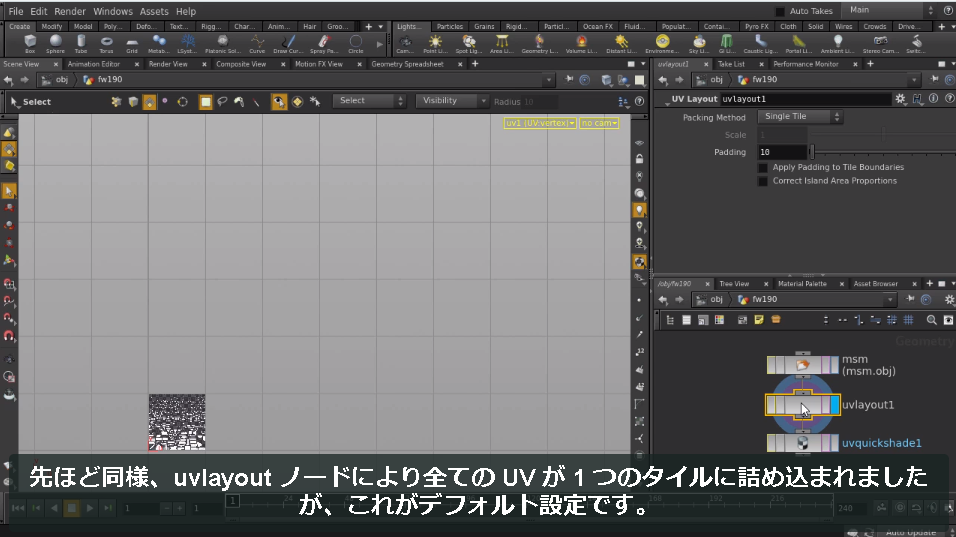Image resolution: width=956 pixels, height=537 pixels.
Task: Select the Curve shelf tool
Action: coord(257,43)
